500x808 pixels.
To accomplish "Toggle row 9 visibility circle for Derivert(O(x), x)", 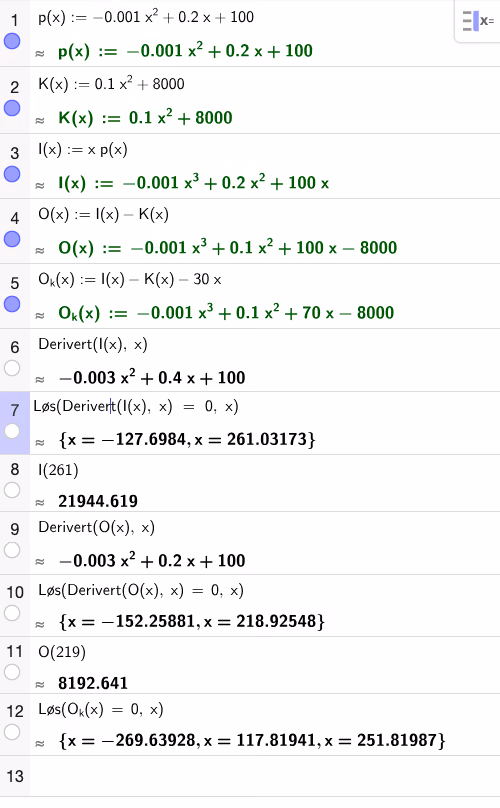I will (12, 550).
